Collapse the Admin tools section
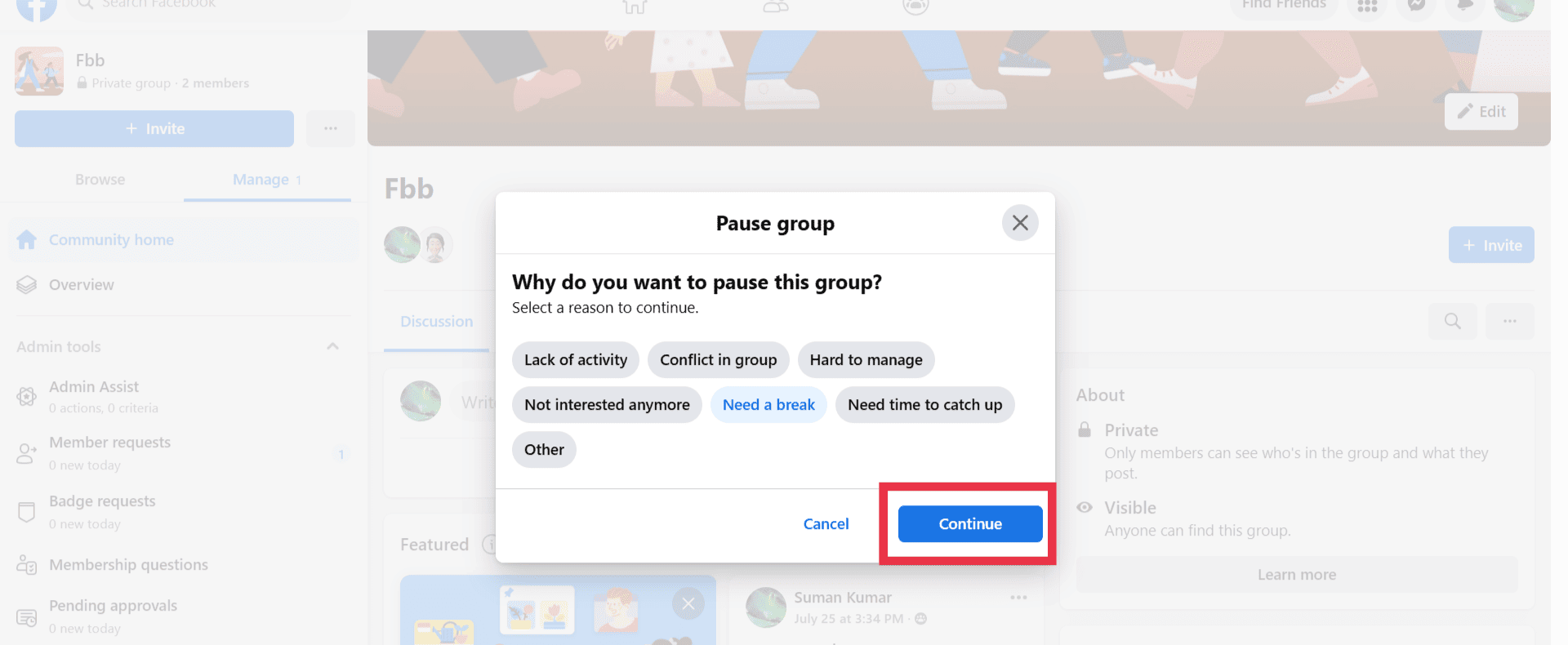The width and height of the screenshot is (1568, 645). [x=332, y=346]
